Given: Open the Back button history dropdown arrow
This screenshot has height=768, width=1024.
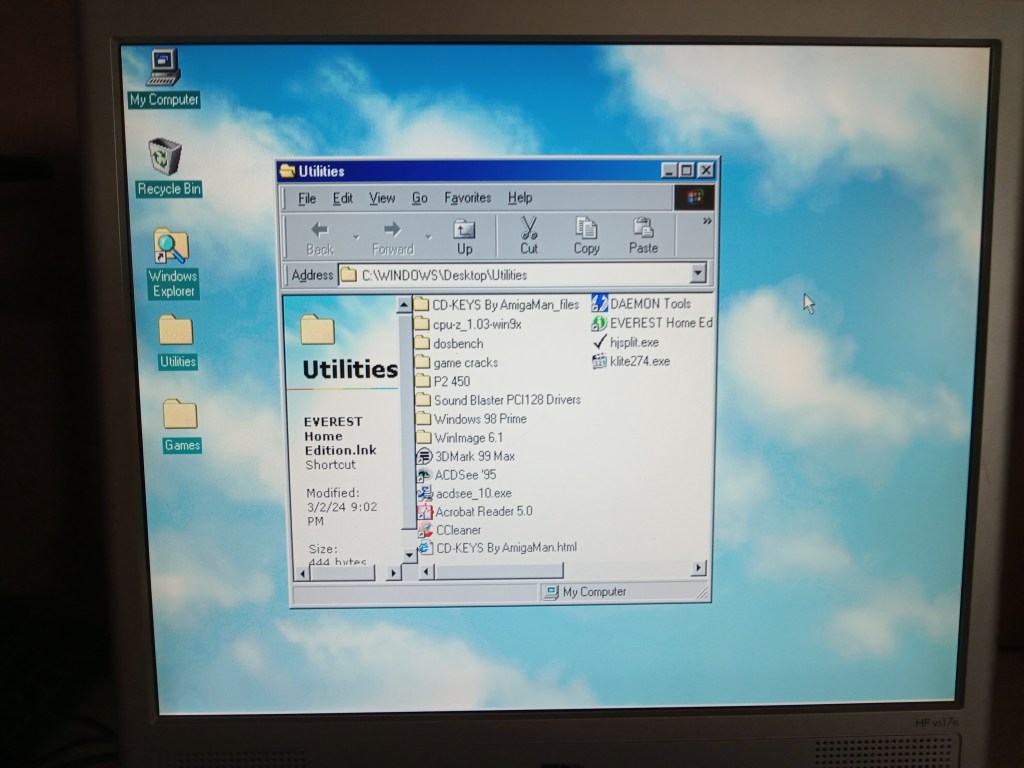Looking at the screenshot, I should (x=355, y=237).
